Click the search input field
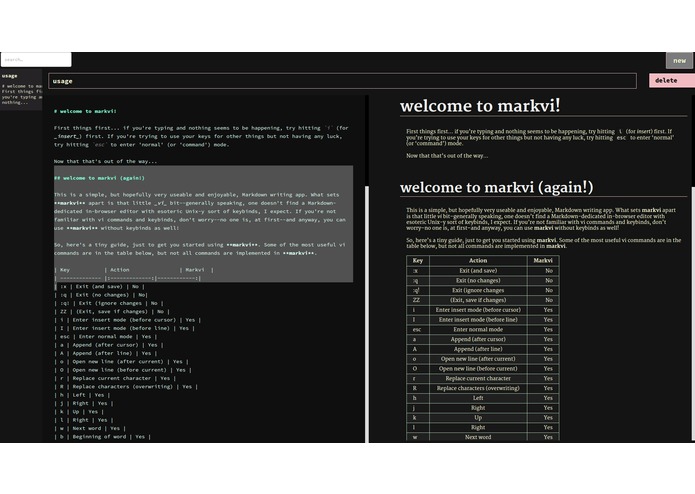The width and height of the screenshot is (695, 494). tap(36, 59)
